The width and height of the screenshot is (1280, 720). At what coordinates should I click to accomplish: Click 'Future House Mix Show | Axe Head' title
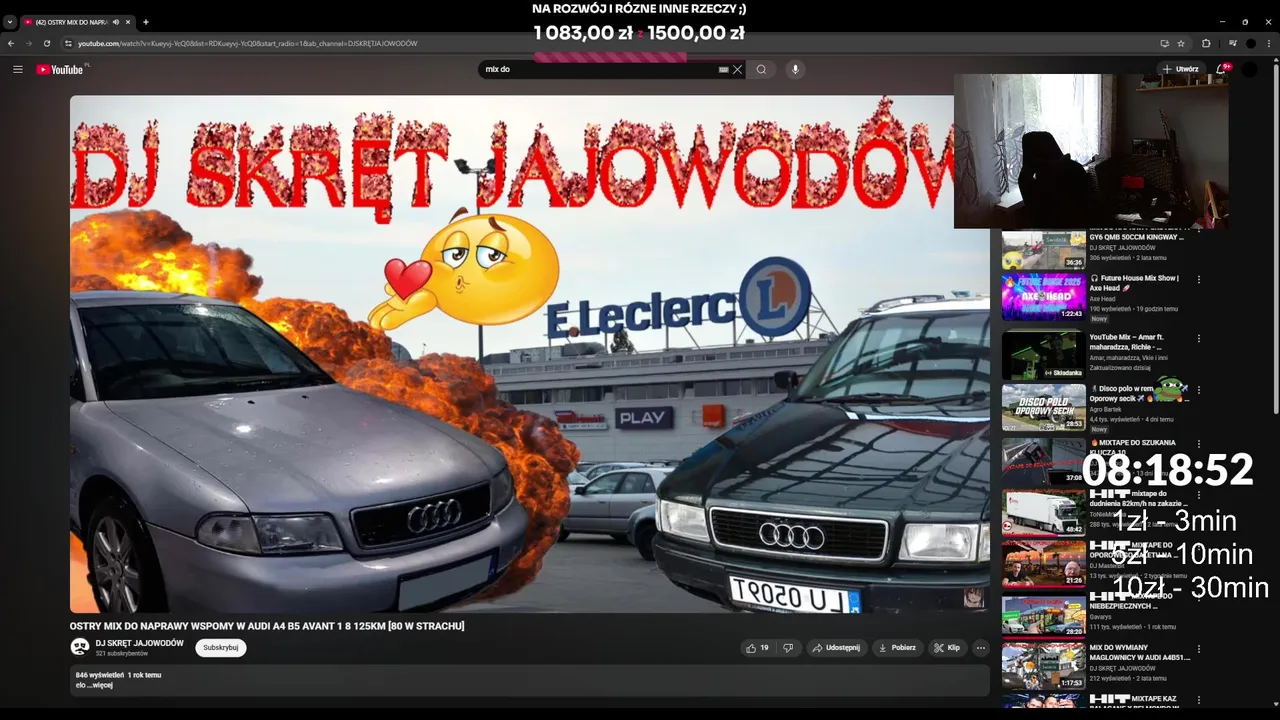[x=1134, y=282]
